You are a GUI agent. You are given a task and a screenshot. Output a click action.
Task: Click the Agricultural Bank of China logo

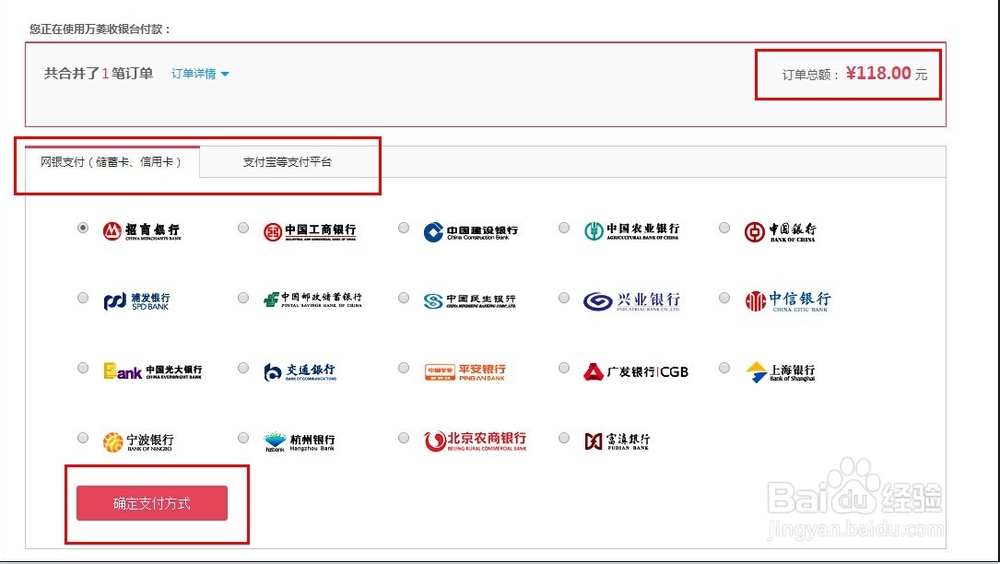click(x=632, y=231)
